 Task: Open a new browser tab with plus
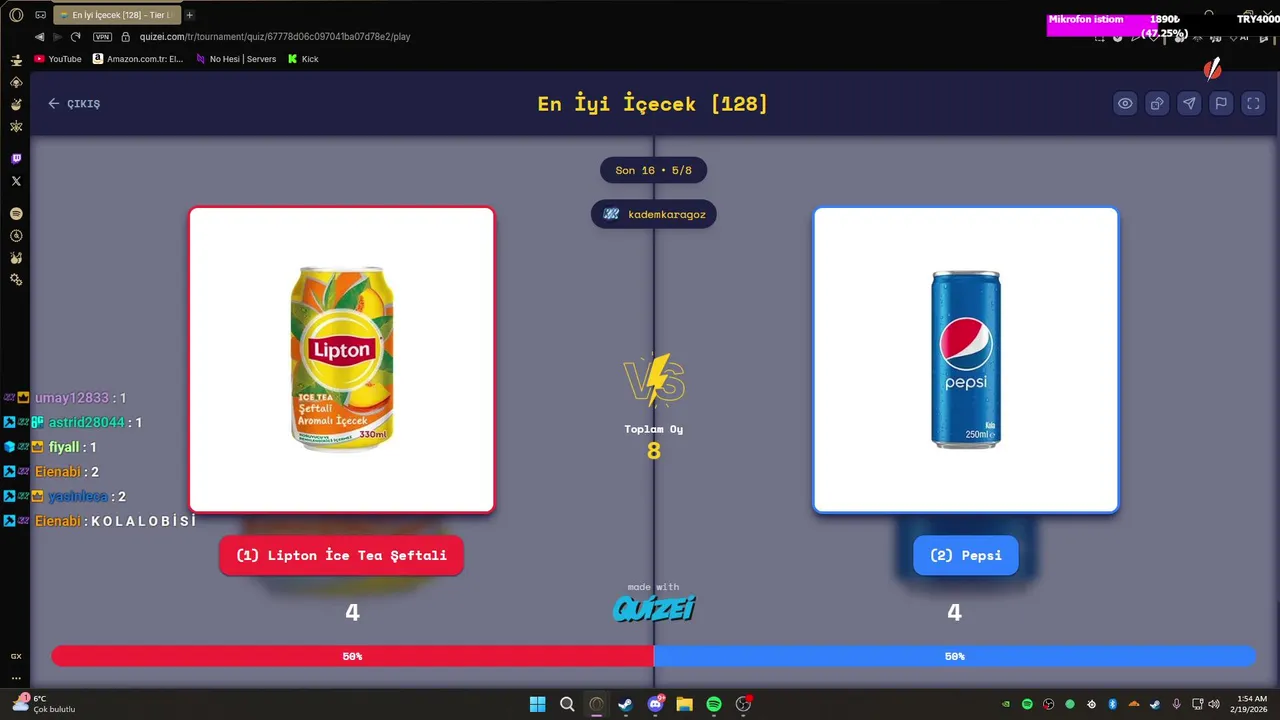[189, 15]
